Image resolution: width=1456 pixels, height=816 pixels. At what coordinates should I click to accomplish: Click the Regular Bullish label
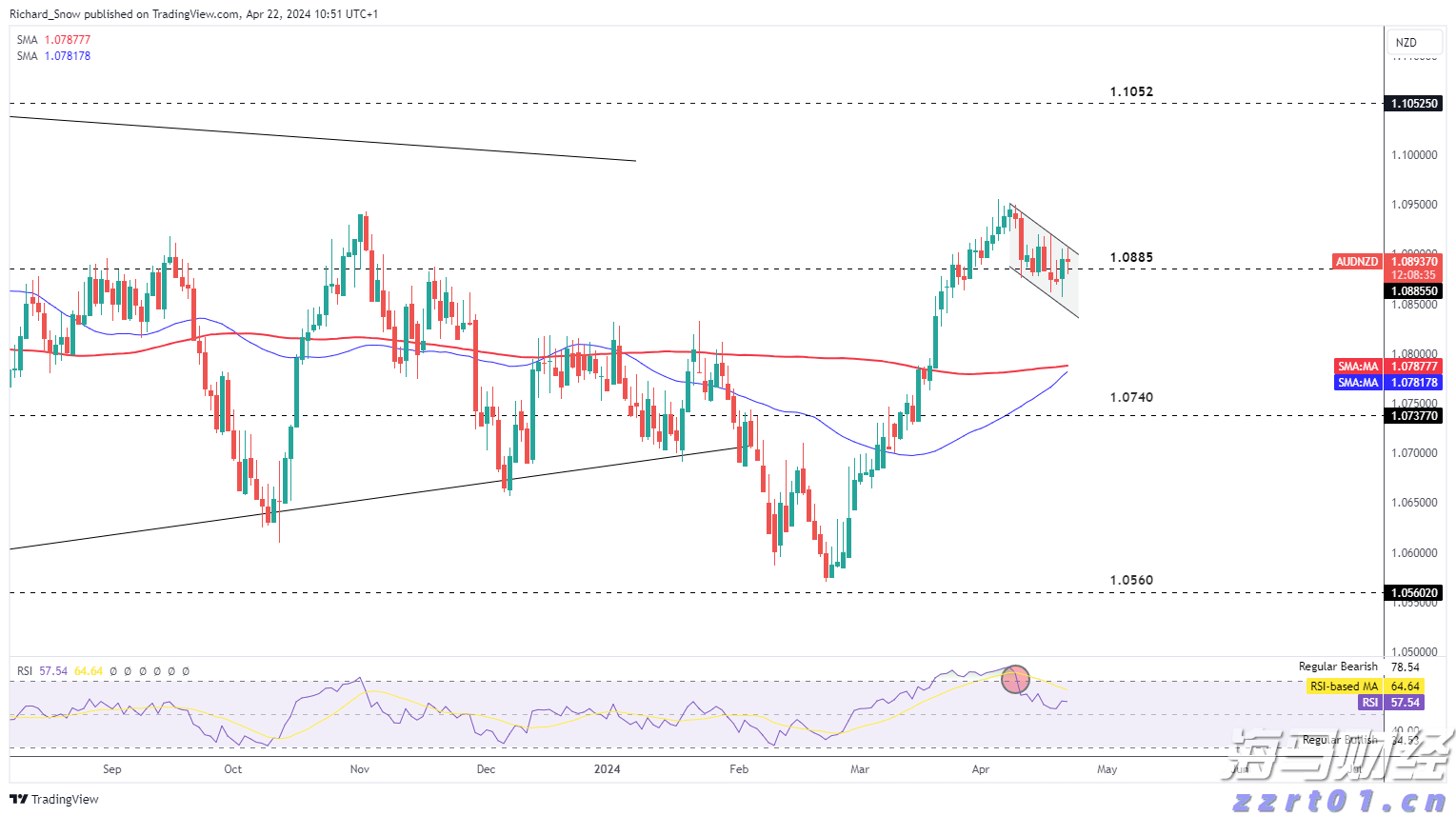(x=1340, y=740)
